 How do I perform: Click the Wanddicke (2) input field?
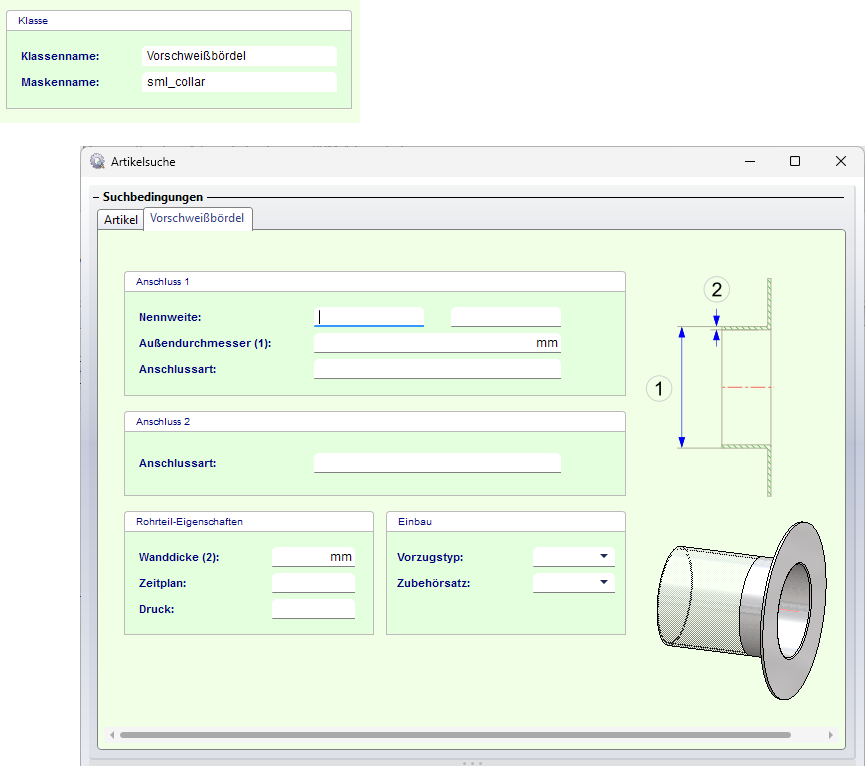pyautogui.click(x=312, y=557)
